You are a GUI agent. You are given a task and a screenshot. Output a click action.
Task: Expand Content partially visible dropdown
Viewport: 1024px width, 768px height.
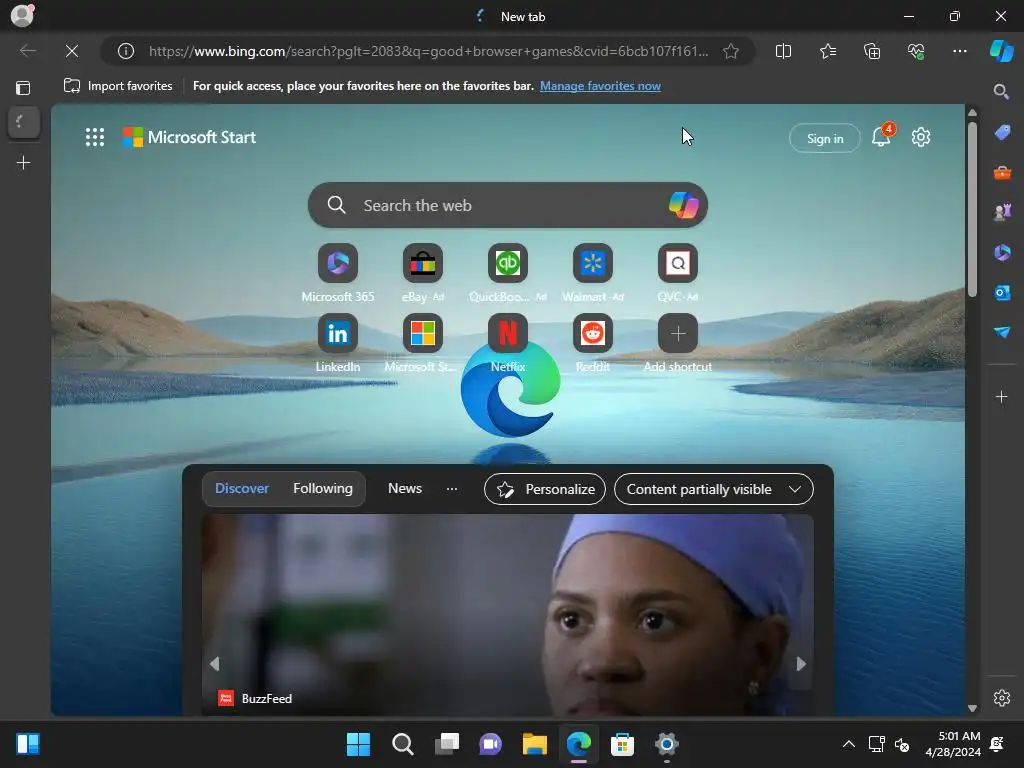pos(714,489)
